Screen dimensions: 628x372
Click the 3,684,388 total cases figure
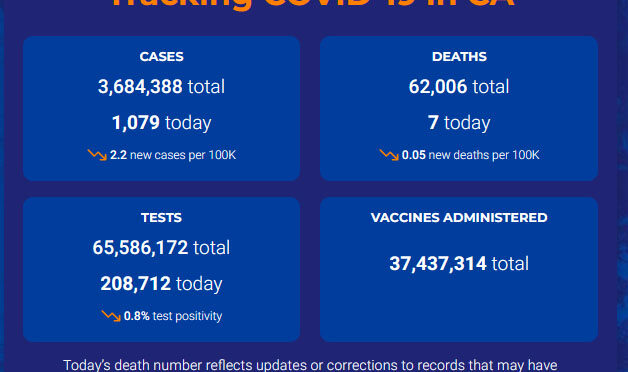coord(161,86)
